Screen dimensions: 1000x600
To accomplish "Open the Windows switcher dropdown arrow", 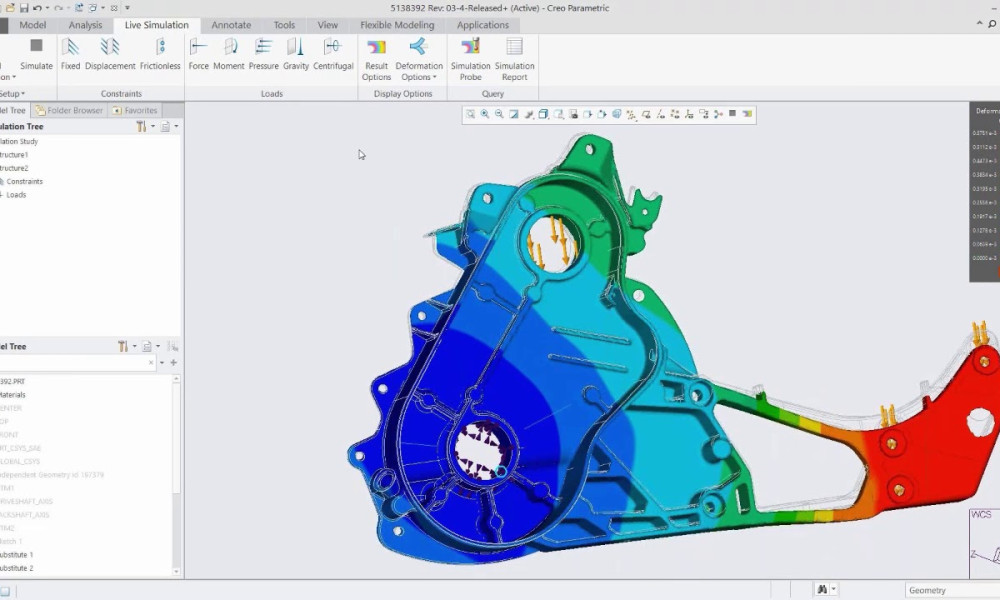I will coord(103,8).
